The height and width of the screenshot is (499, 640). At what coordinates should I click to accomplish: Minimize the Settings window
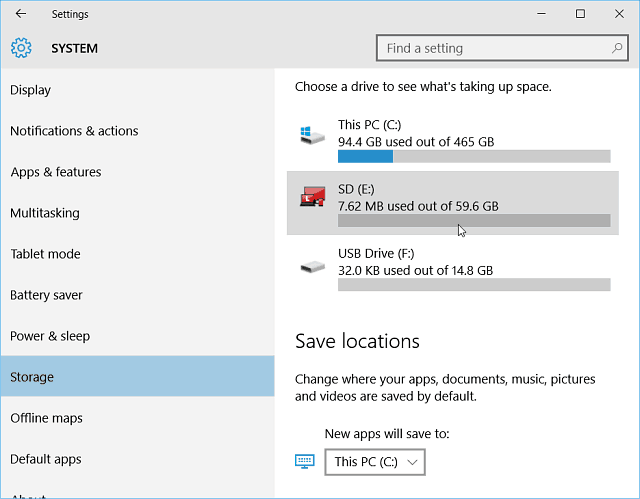(542, 14)
